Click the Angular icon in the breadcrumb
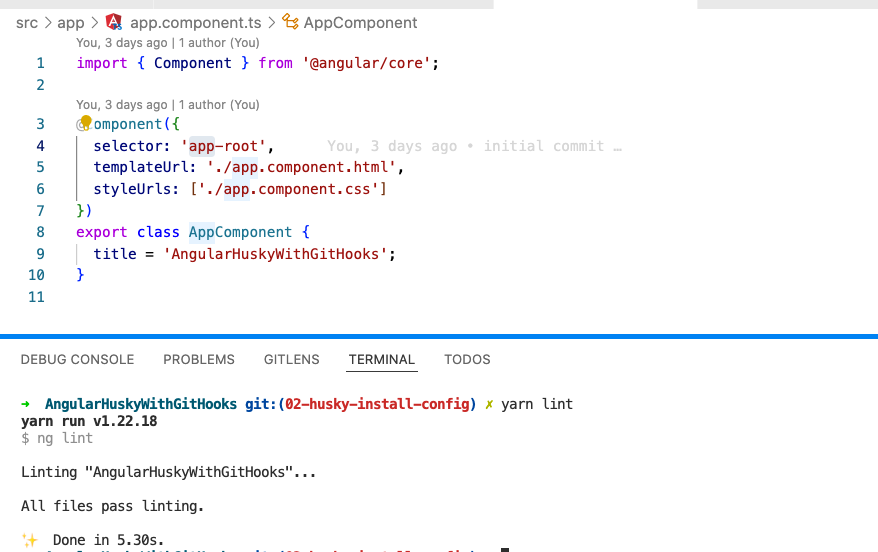This screenshot has width=878, height=552. coord(114,22)
